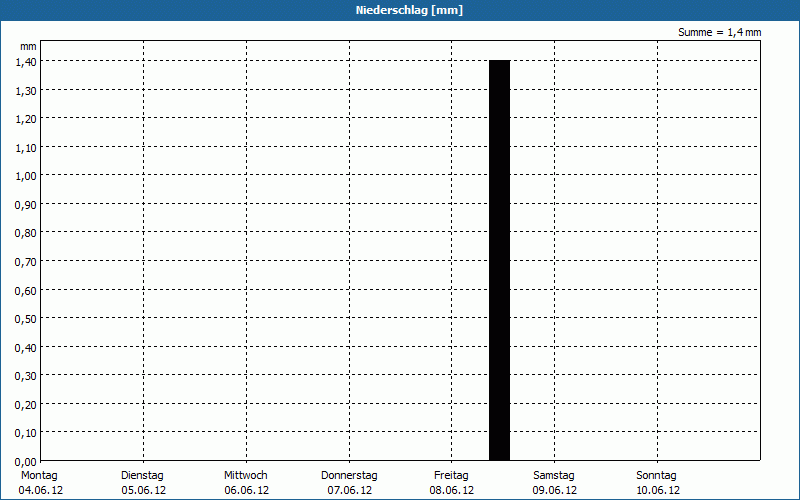Click the Donnerstag axis label

349,475
